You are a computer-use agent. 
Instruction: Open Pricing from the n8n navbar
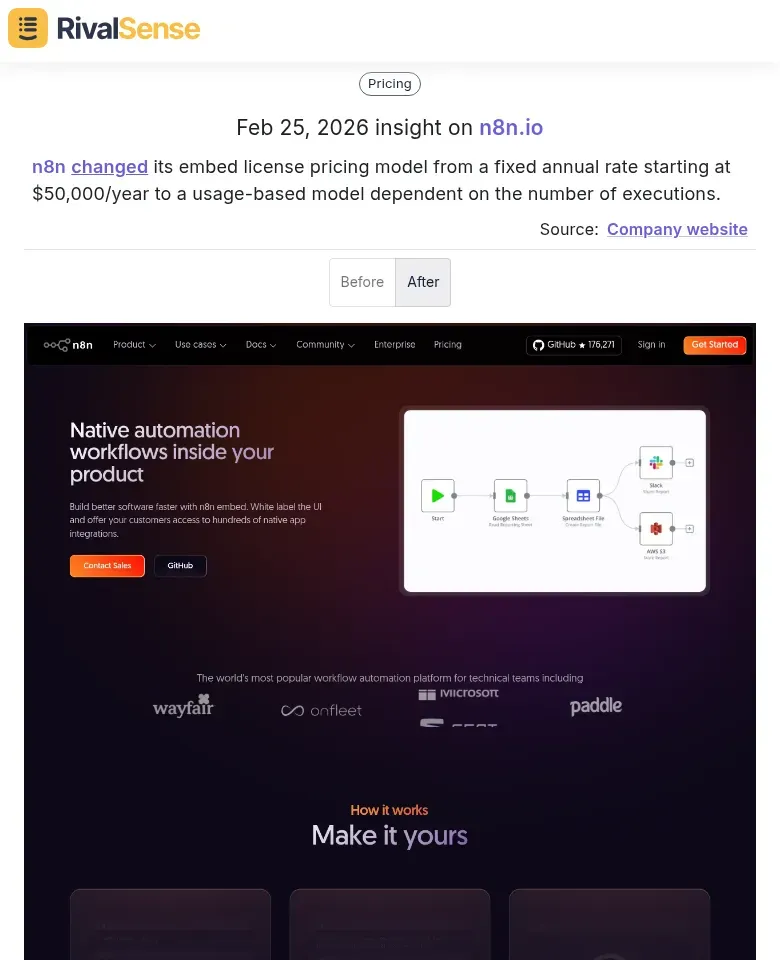[447, 344]
